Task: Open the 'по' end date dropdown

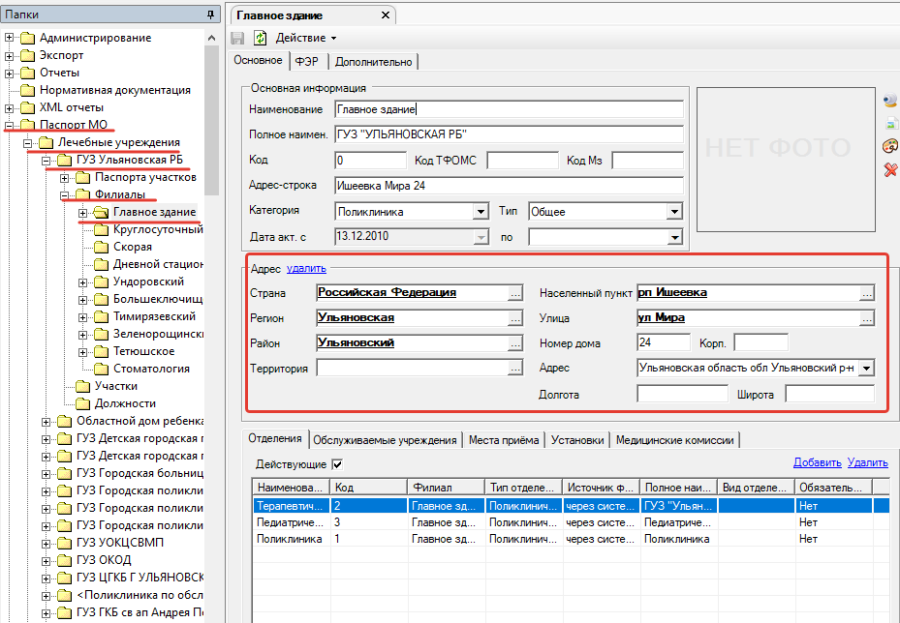Action: click(674, 237)
